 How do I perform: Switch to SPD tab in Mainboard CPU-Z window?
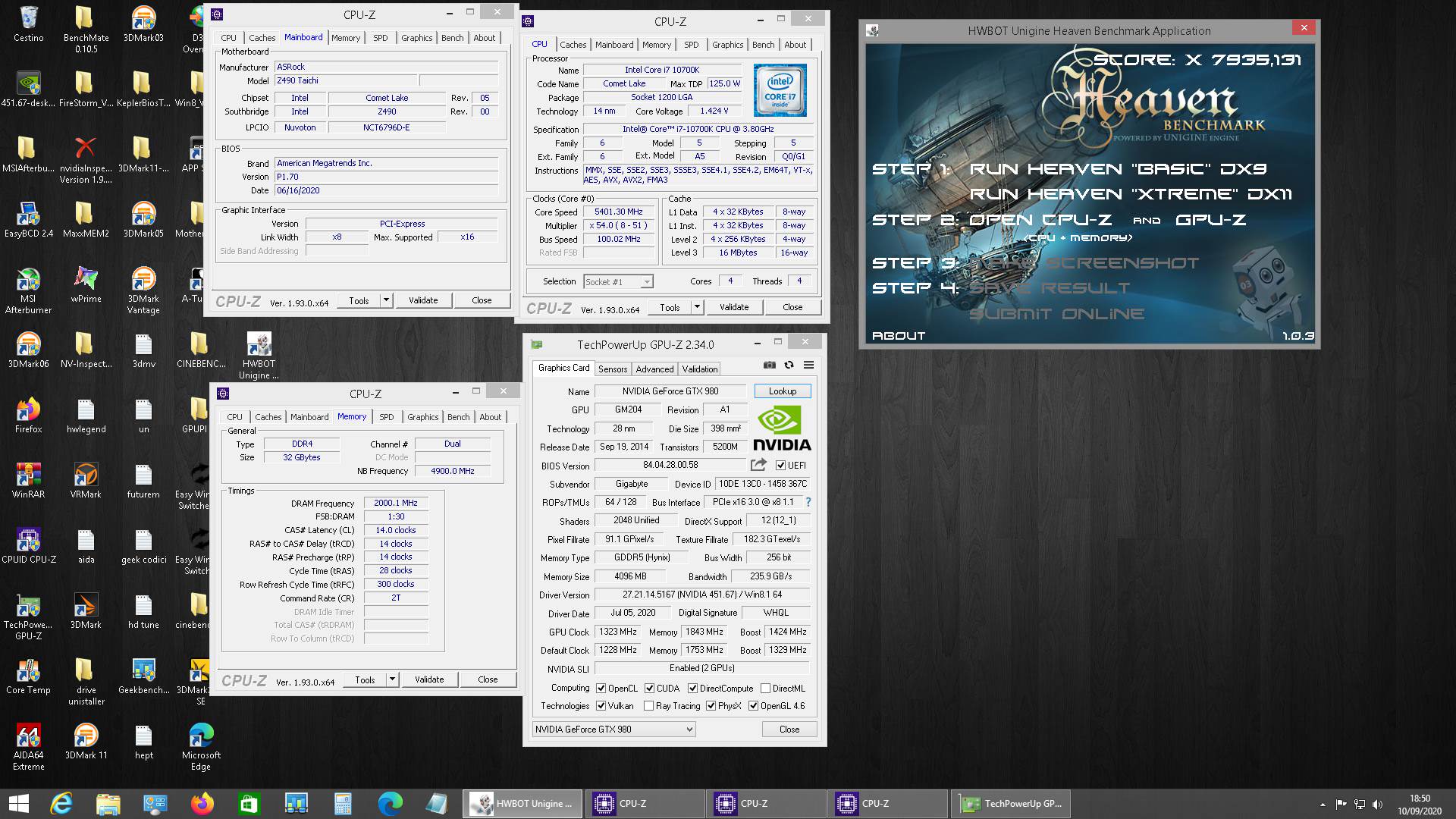(381, 38)
